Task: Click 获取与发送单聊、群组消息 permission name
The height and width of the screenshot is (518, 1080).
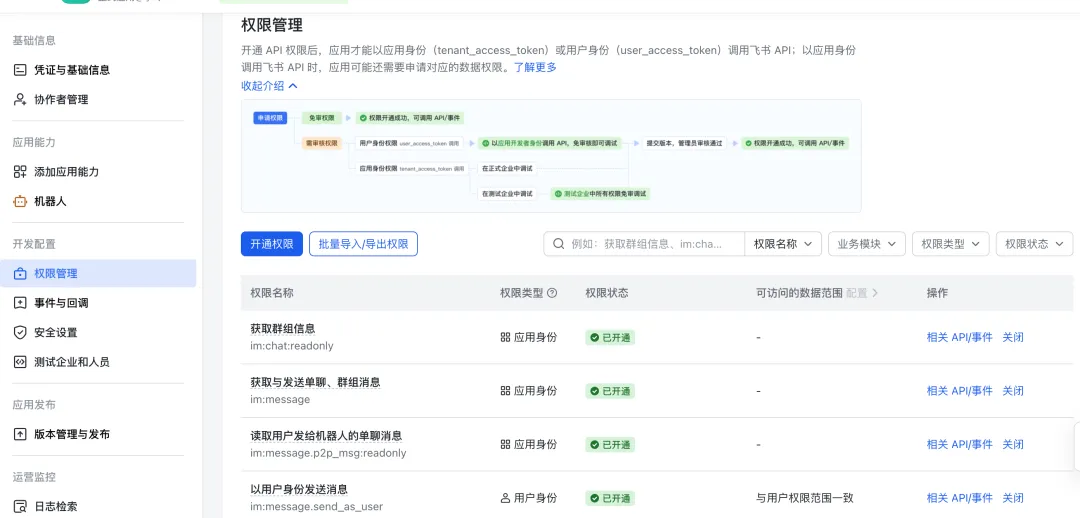Action: tap(315, 382)
